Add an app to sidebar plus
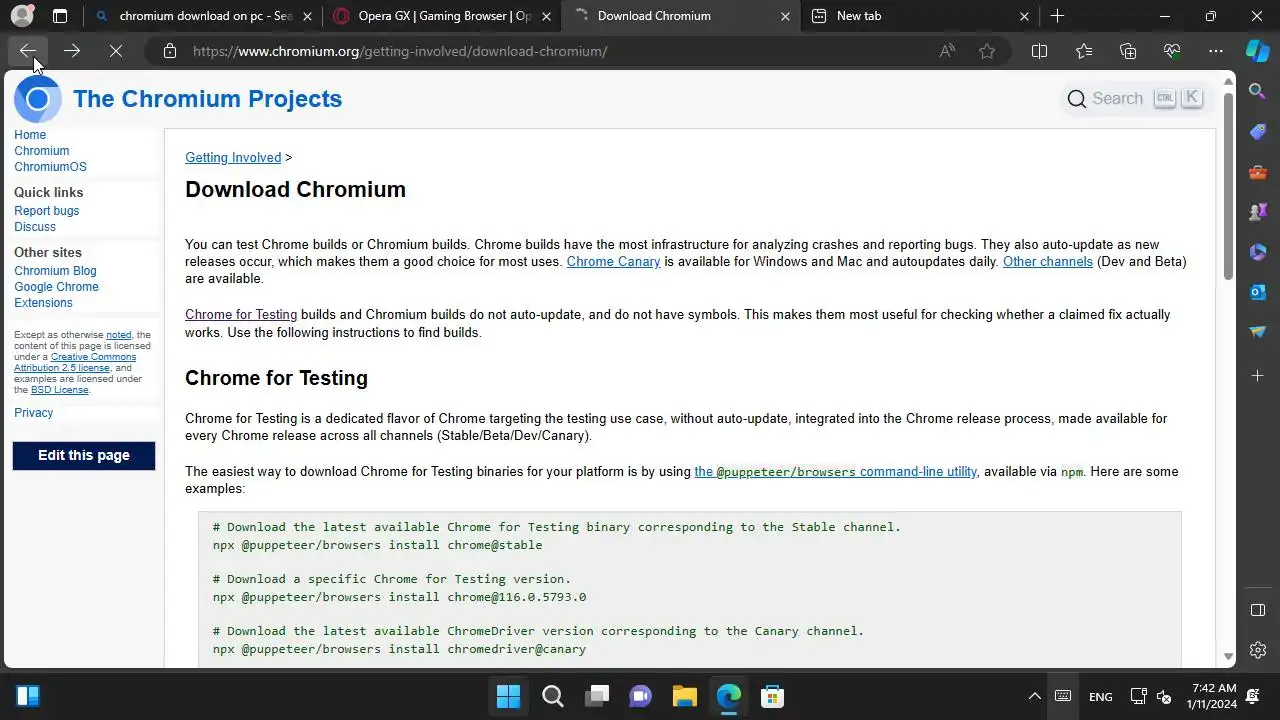 pos(1258,375)
